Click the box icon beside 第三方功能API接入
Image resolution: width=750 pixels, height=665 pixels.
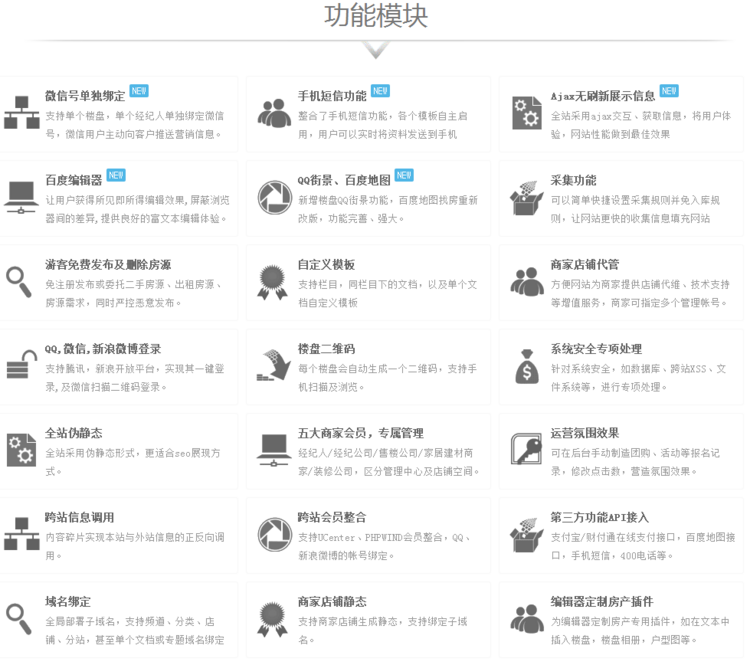pos(527,534)
